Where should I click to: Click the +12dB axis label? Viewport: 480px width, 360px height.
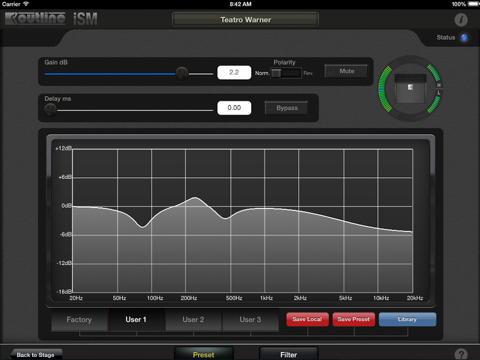(63, 148)
